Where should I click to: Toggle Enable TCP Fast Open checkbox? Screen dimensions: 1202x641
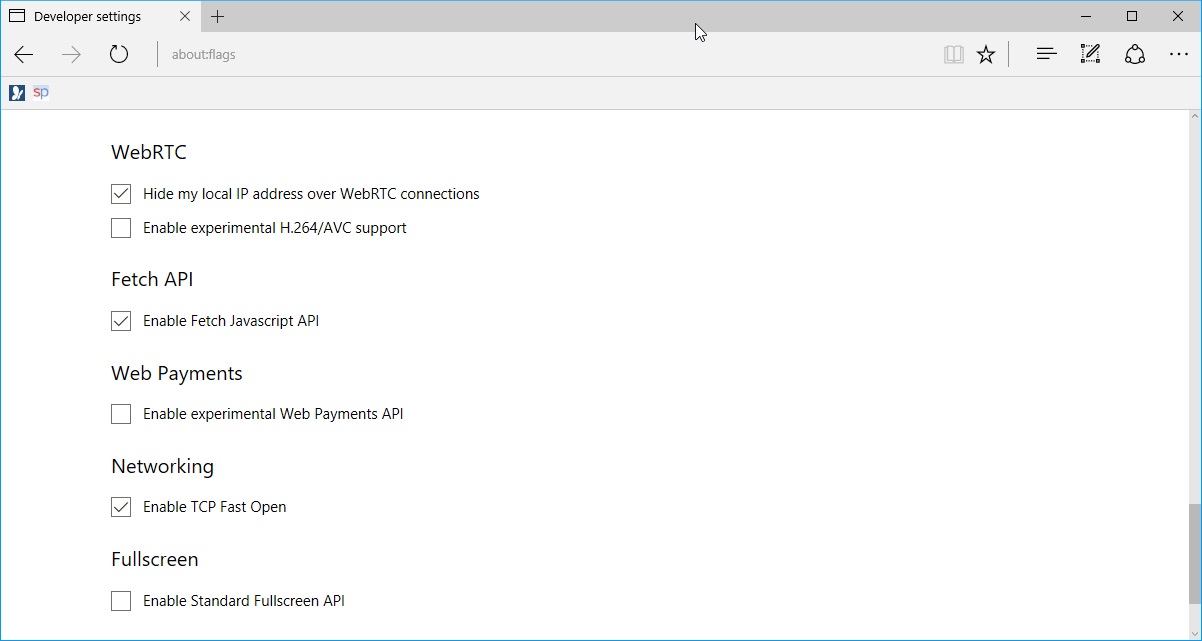click(x=121, y=507)
